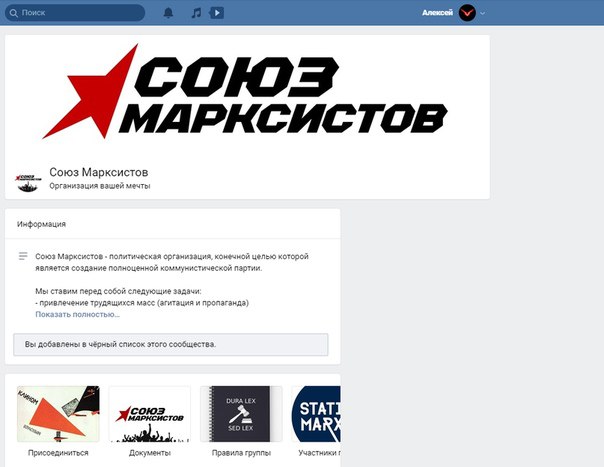Image resolution: width=604 pixels, height=467 pixels.
Task: Open the Присоединиться menu tile image
Action: pos(58,414)
